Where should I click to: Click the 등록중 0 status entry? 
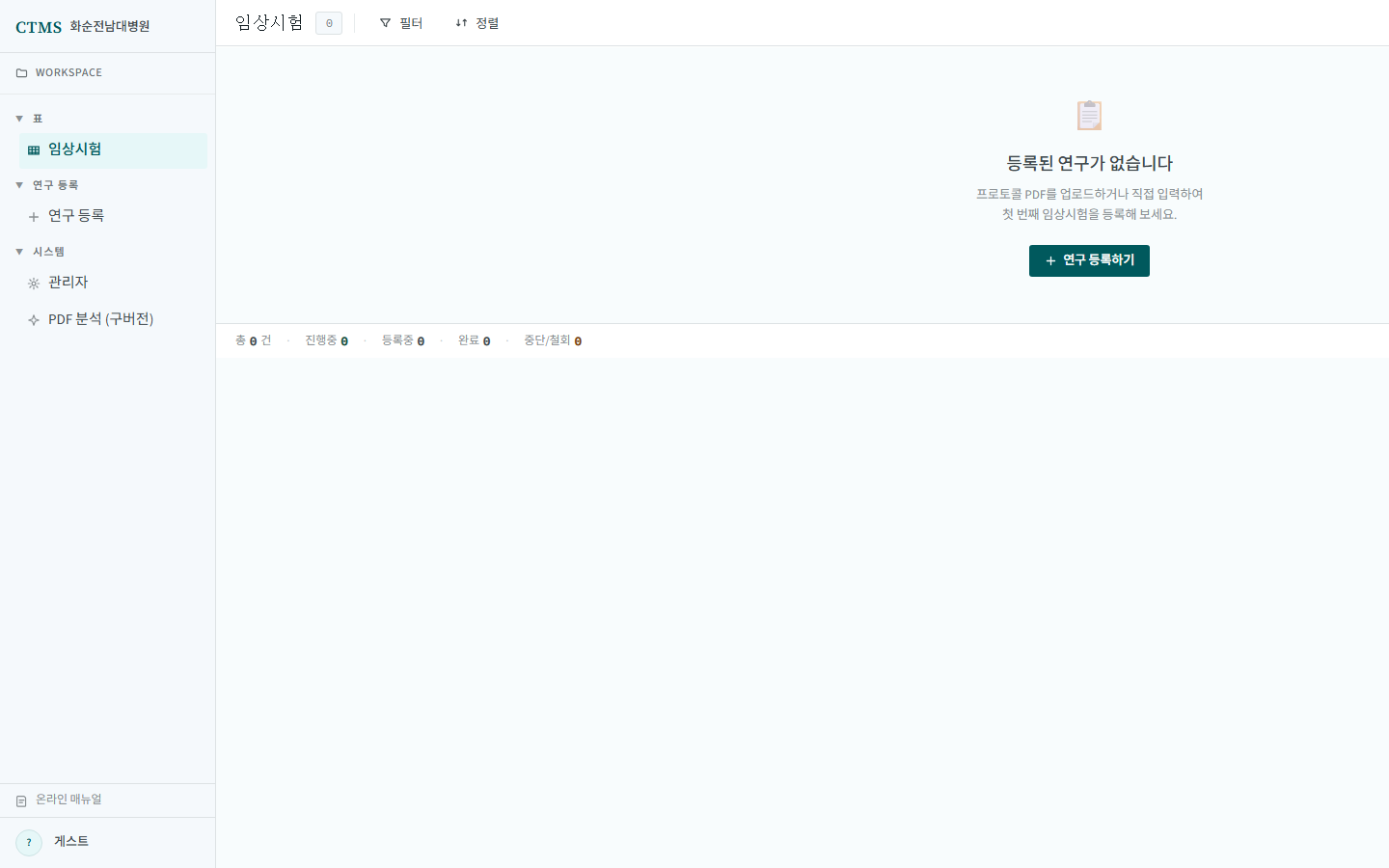[x=403, y=341]
